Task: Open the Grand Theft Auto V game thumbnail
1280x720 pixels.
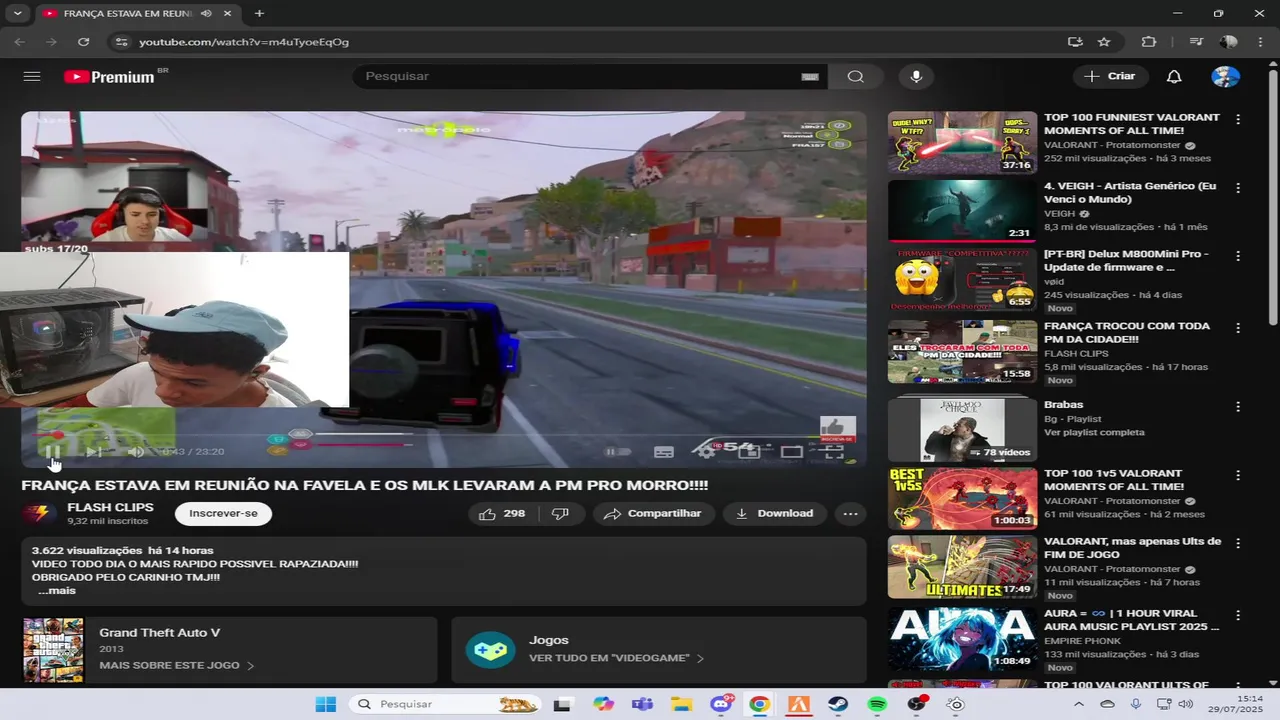Action: (x=53, y=650)
